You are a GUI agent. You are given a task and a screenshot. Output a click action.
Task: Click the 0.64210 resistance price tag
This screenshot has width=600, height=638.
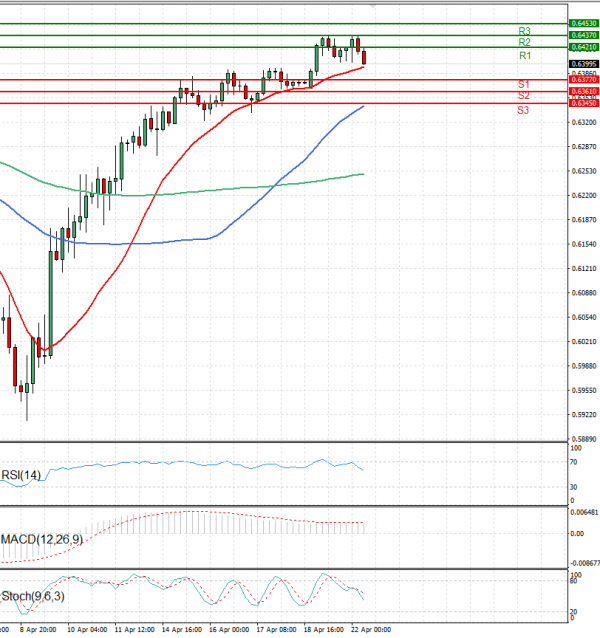[x=584, y=47]
